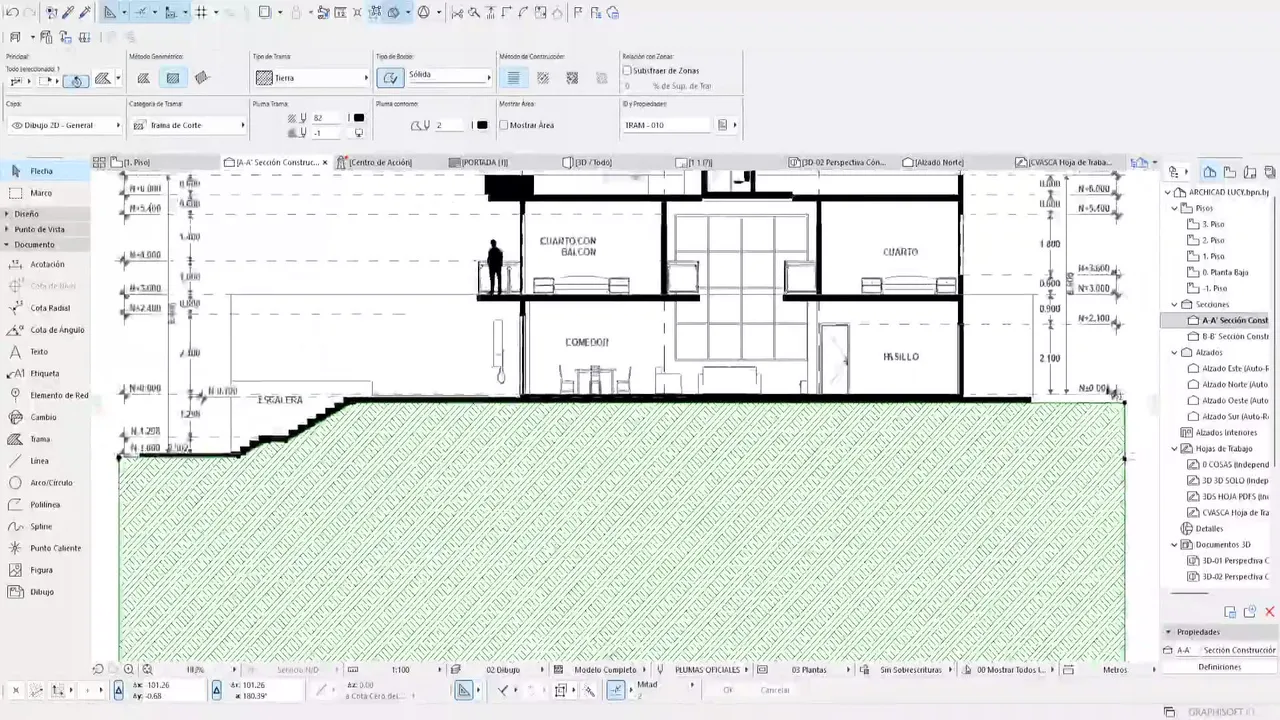Open the Tipo de Trama Tierra dropdown
The width and height of the screenshot is (1280, 720).
point(311,78)
